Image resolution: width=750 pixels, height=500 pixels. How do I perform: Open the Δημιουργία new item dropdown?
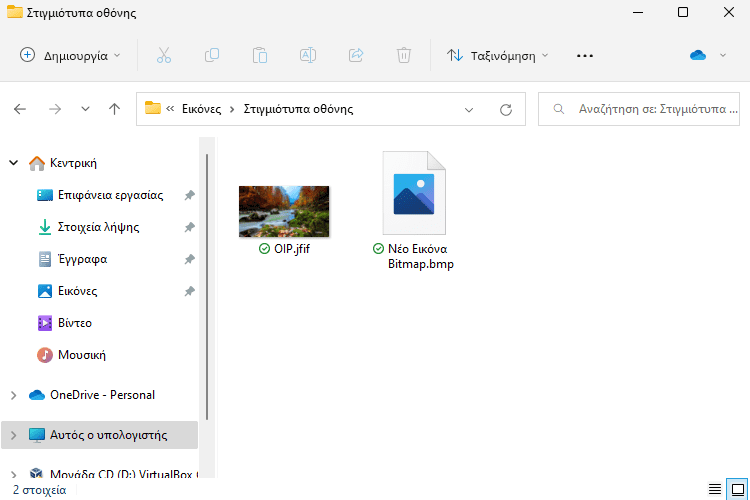click(x=70, y=56)
